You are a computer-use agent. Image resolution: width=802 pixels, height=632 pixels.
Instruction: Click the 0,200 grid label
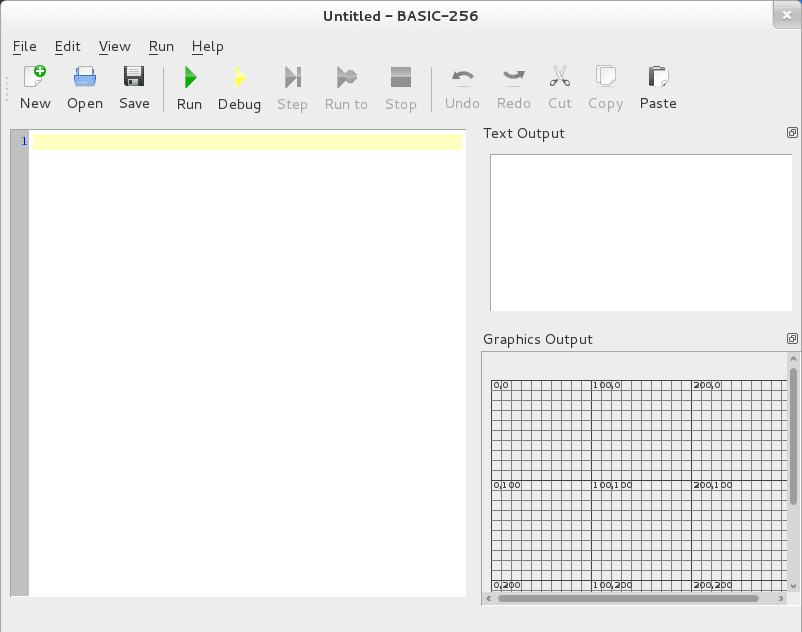coord(507,585)
